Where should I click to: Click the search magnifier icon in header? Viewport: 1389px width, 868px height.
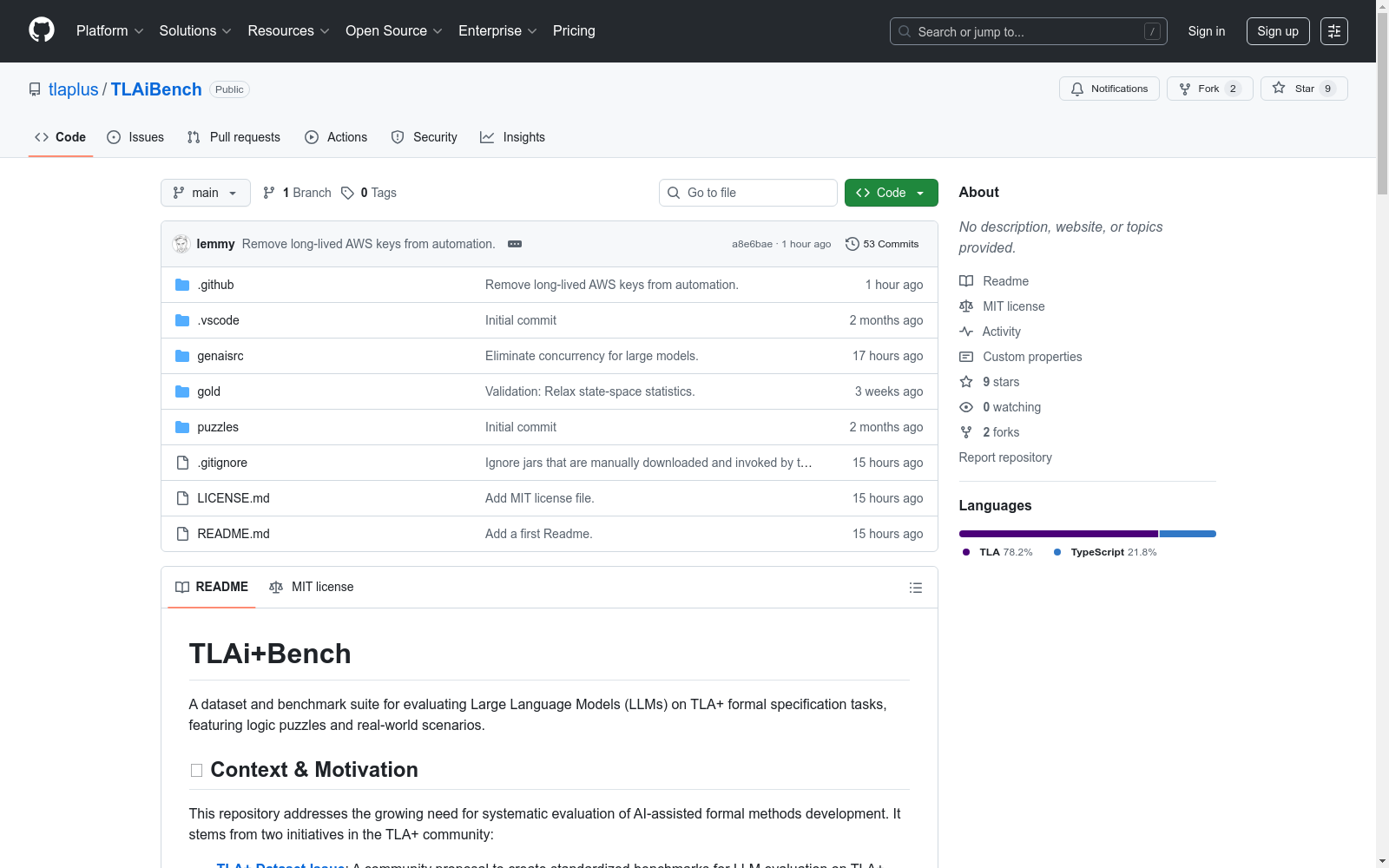tap(905, 31)
